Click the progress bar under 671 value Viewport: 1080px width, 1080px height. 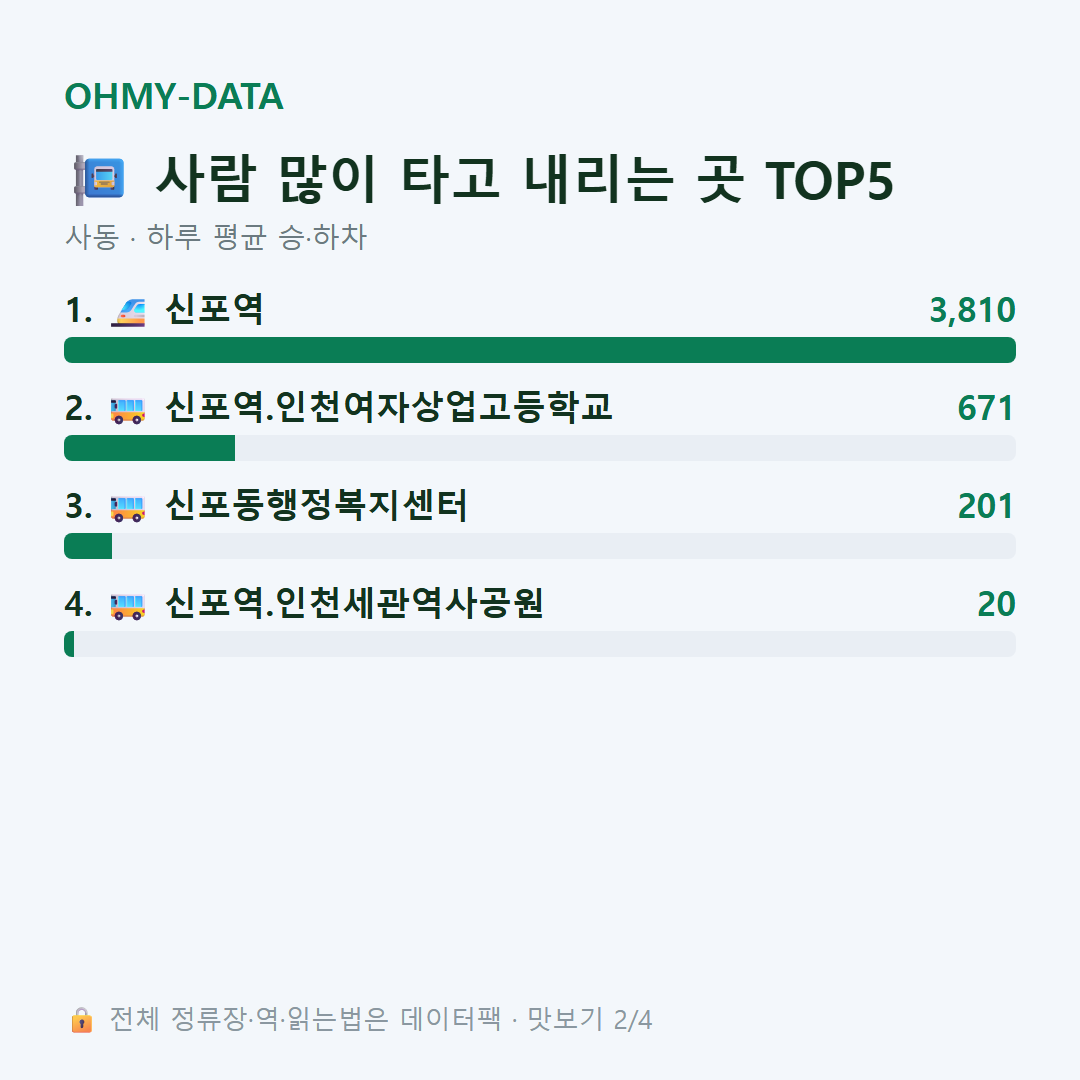coord(540,448)
